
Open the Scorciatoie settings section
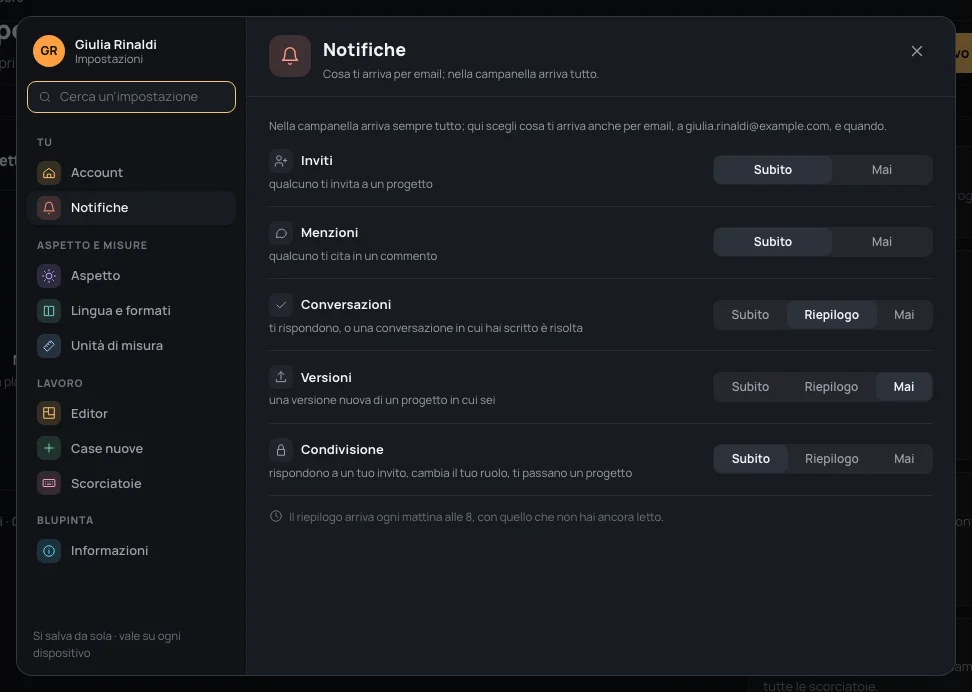coord(131,483)
